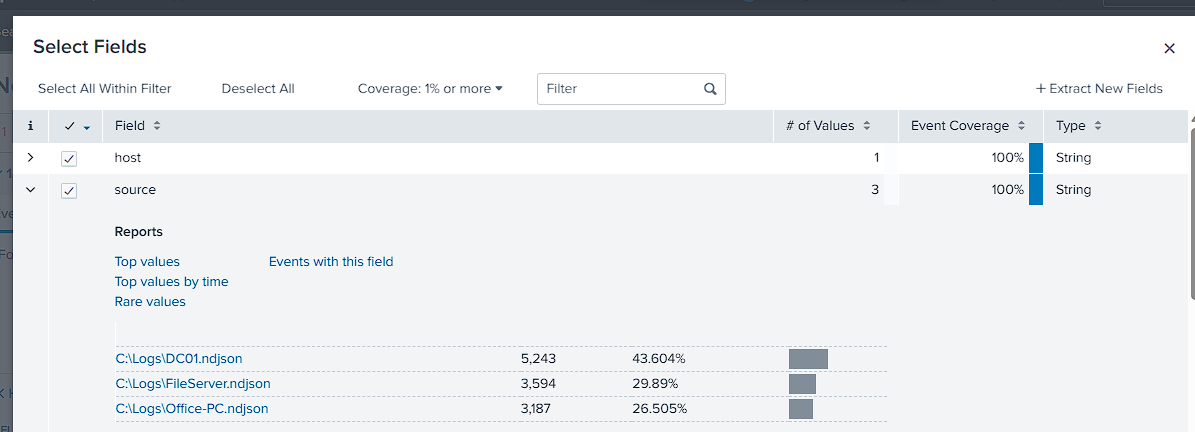1195x432 pixels.
Task: Click the source row coverage bar
Action: pyautogui.click(x=1036, y=190)
